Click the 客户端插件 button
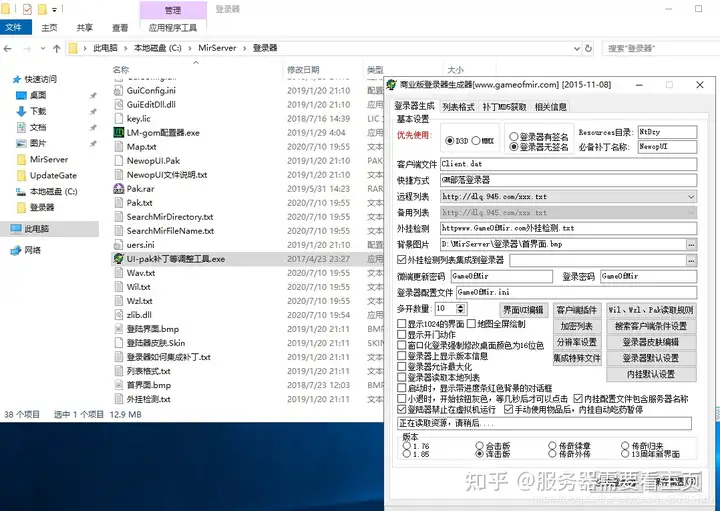 point(576,310)
